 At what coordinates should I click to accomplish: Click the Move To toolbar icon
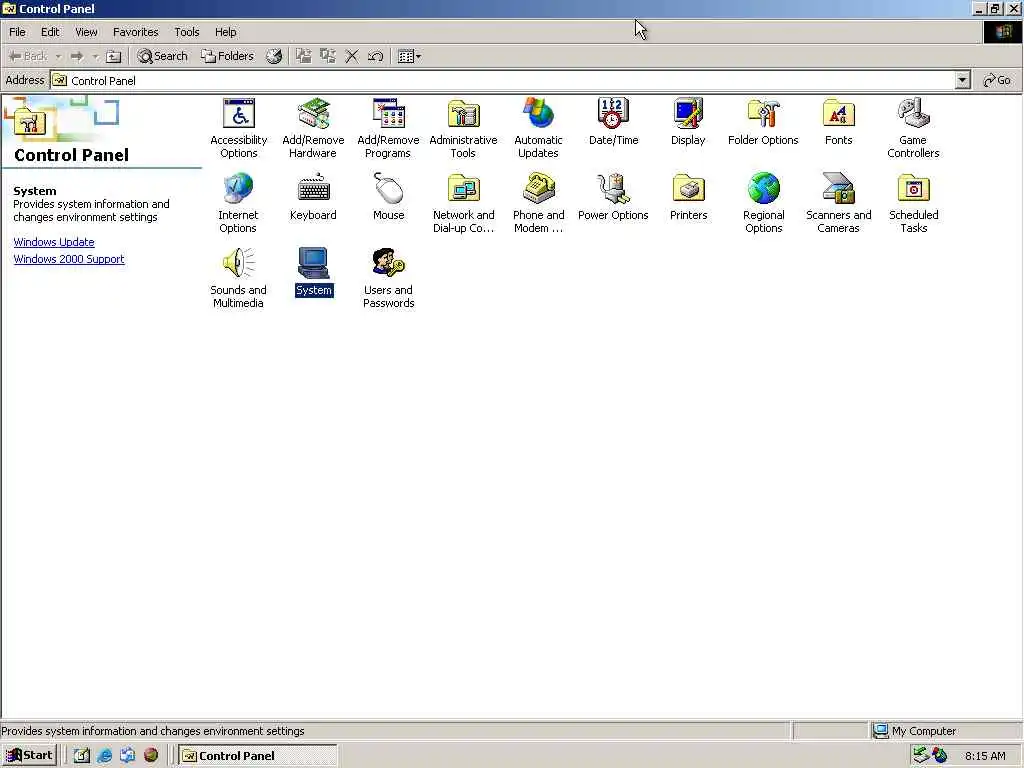coord(304,56)
